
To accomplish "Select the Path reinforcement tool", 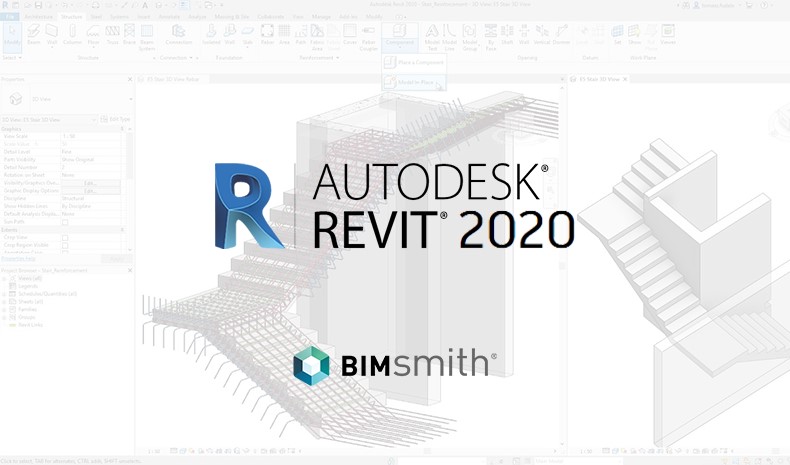I will [x=301, y=35].
